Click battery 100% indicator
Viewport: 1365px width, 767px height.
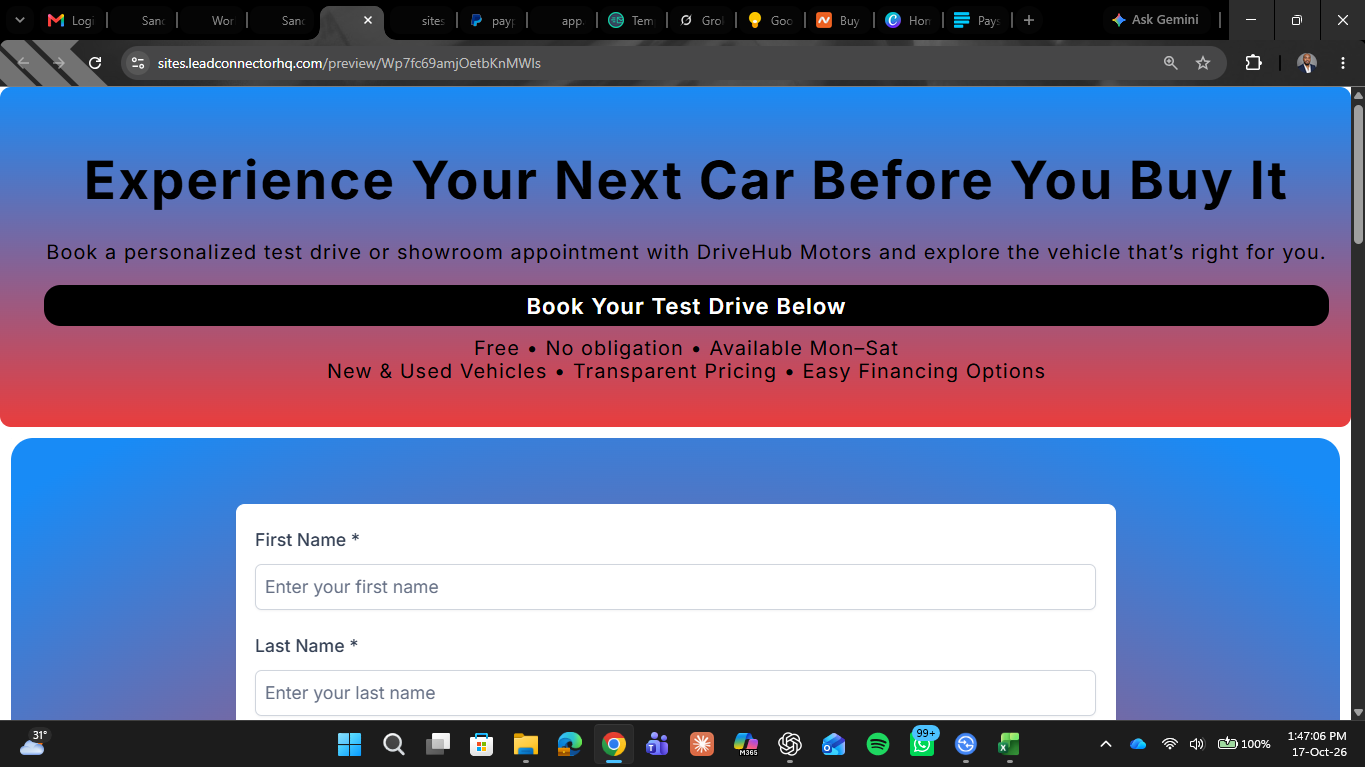tap(1244, 744)
